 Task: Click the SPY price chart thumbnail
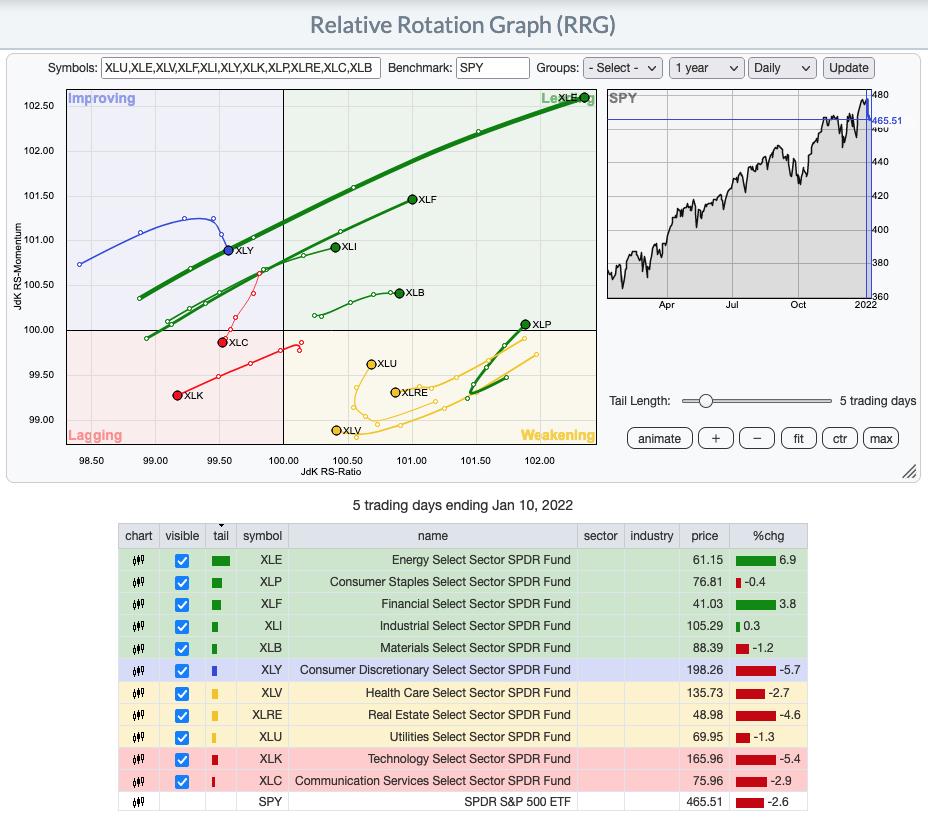tap(740, 194)
